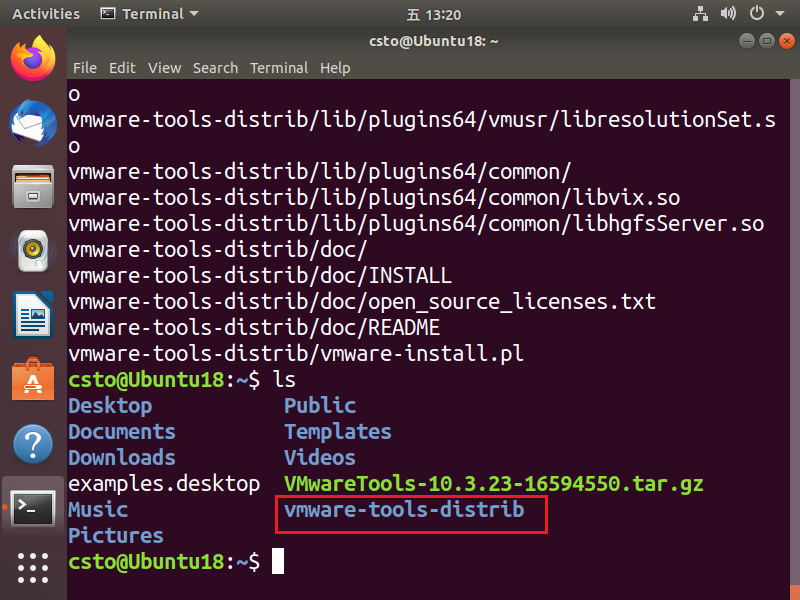Viewport: 800px width, 600px height.
Task: Close the terminal window
Action: [x=787, y=41]
